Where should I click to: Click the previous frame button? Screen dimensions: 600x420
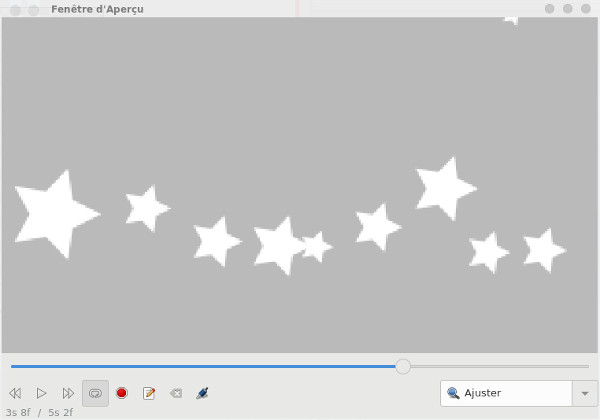(15, 393)
